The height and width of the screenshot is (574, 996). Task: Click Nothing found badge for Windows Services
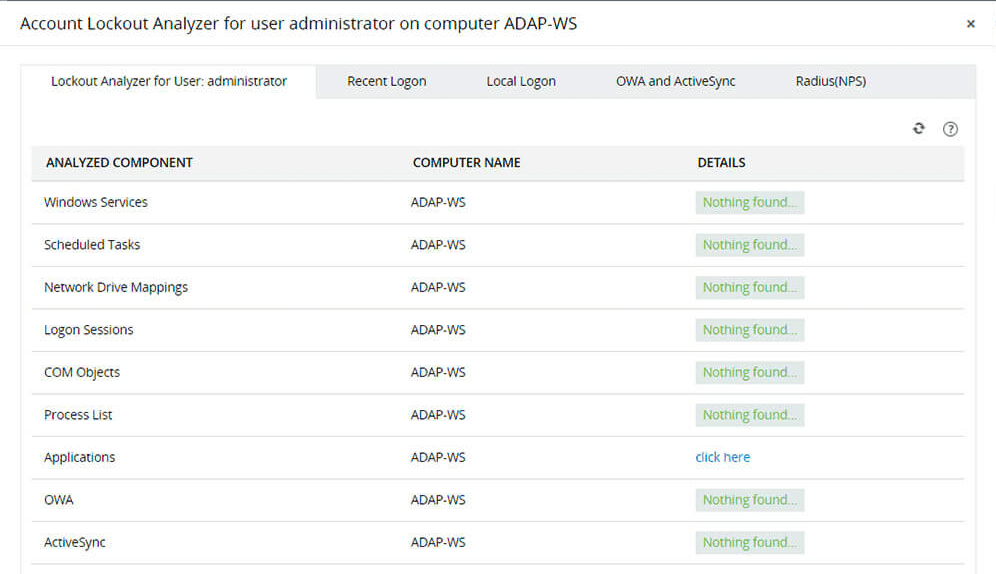coord(749,202)
